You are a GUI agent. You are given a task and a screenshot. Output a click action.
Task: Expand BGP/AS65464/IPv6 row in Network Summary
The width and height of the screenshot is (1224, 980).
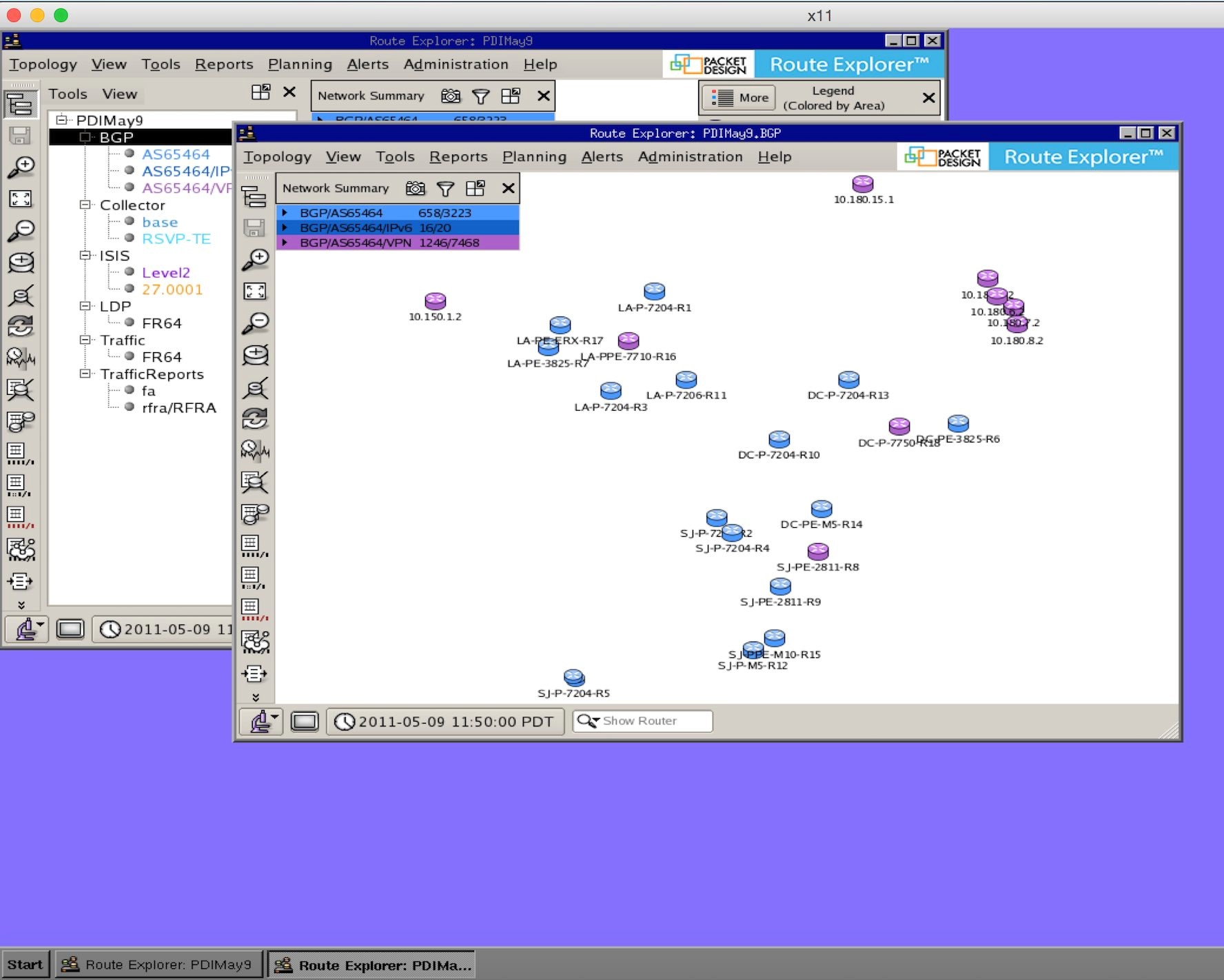point(285,227)
